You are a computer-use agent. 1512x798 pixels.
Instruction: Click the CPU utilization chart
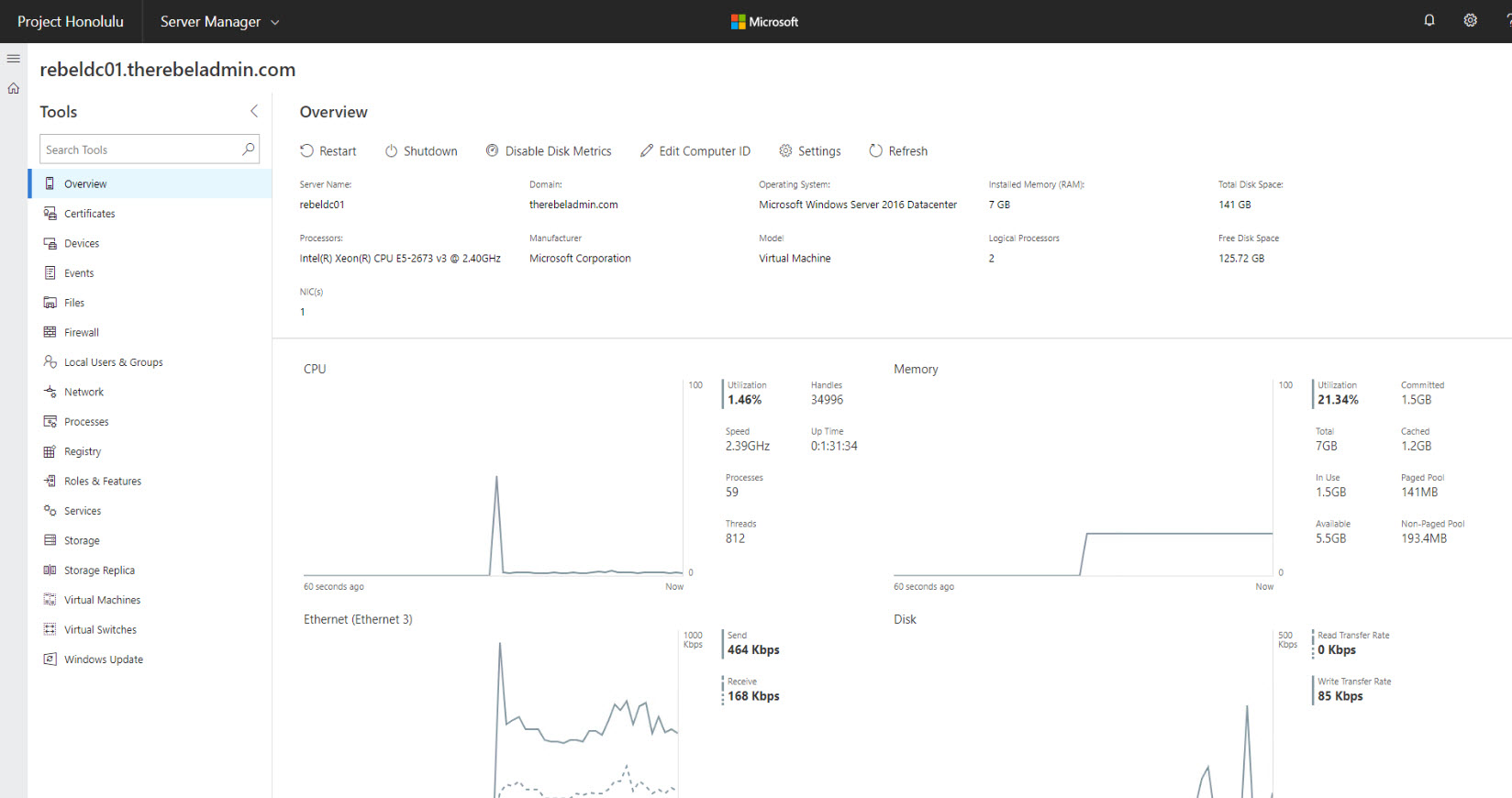coord(493,479)
